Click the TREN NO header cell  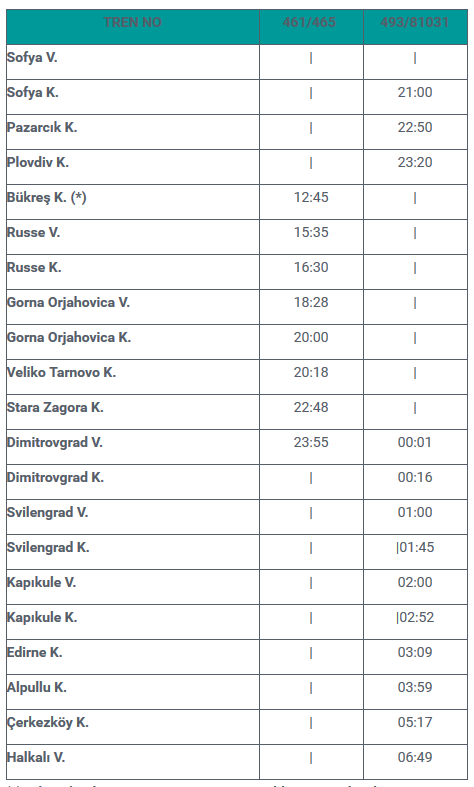[133, 22]
